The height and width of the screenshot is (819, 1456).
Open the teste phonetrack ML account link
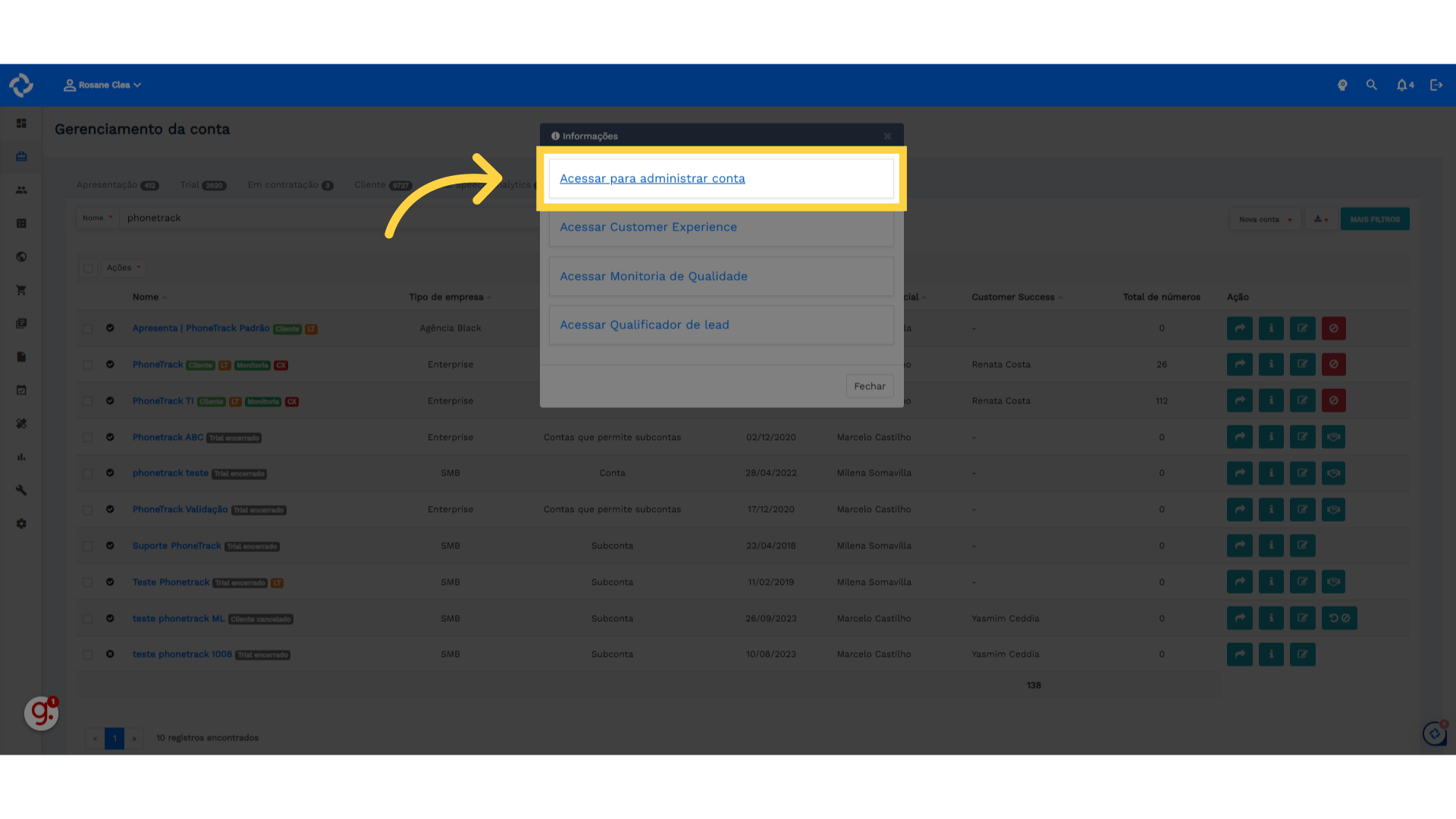pyautogui.click(x=178, y=619)
